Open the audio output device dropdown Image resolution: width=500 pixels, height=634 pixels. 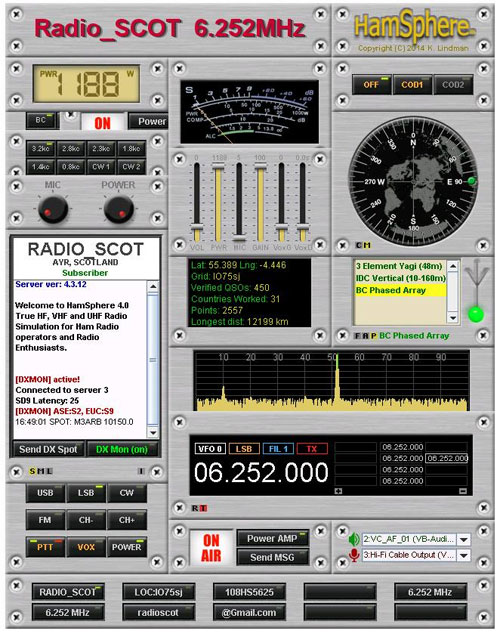coord(464,539)
